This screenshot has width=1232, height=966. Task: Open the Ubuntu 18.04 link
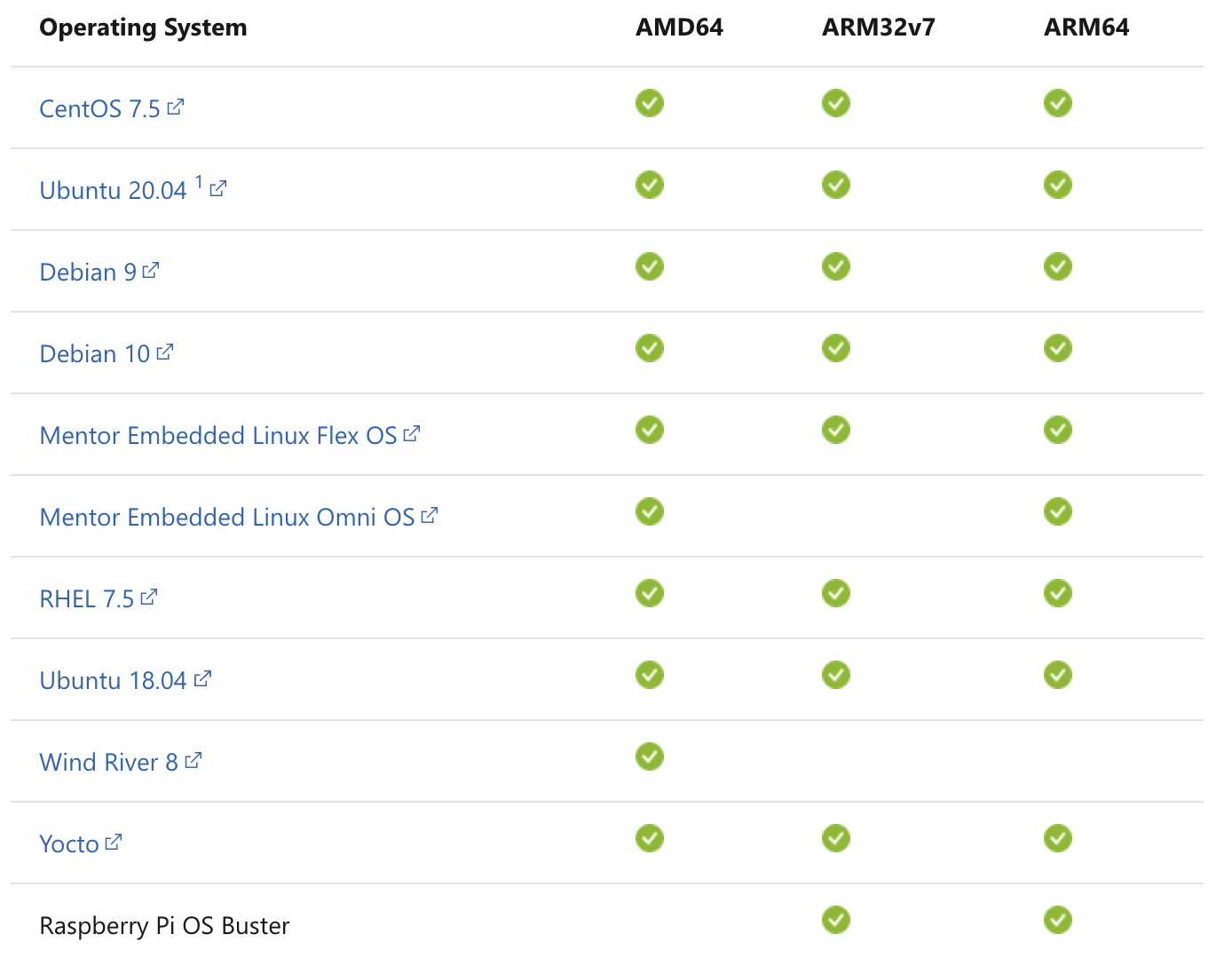(114, 681)
